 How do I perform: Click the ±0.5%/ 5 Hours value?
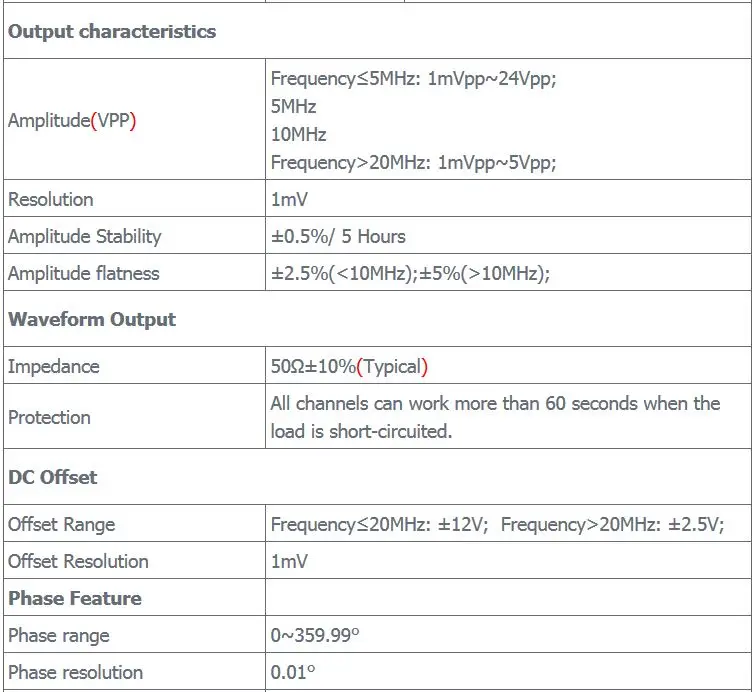338,236
